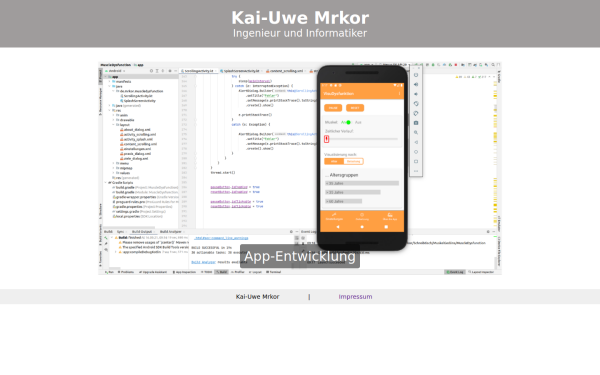Screen dimensions: 600x375
Task: Select the right white Visualisierung toggle option
Action: click(353, 161)
